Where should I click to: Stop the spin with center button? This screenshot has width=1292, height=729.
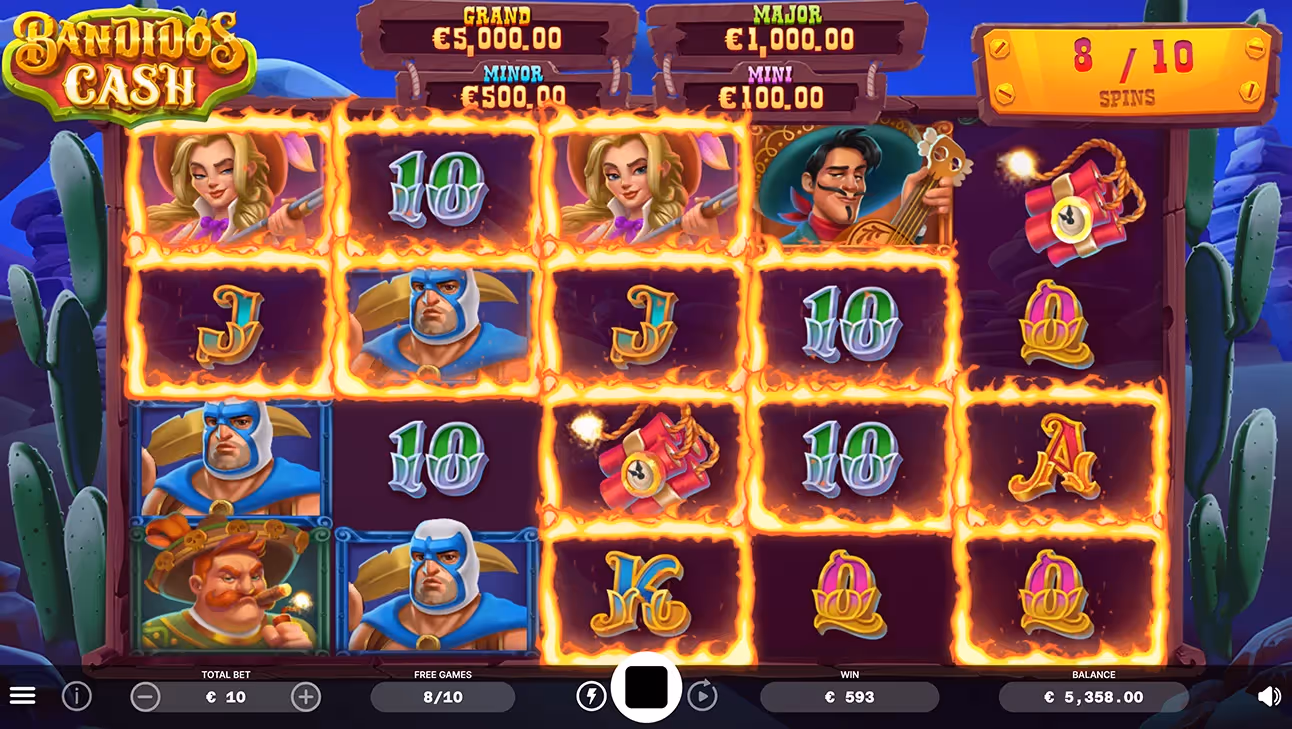click(x=646, y=687)
